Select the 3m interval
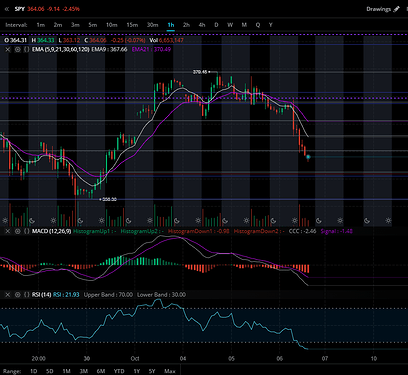Viewport: 408px width, 375px height. point(75,25)
